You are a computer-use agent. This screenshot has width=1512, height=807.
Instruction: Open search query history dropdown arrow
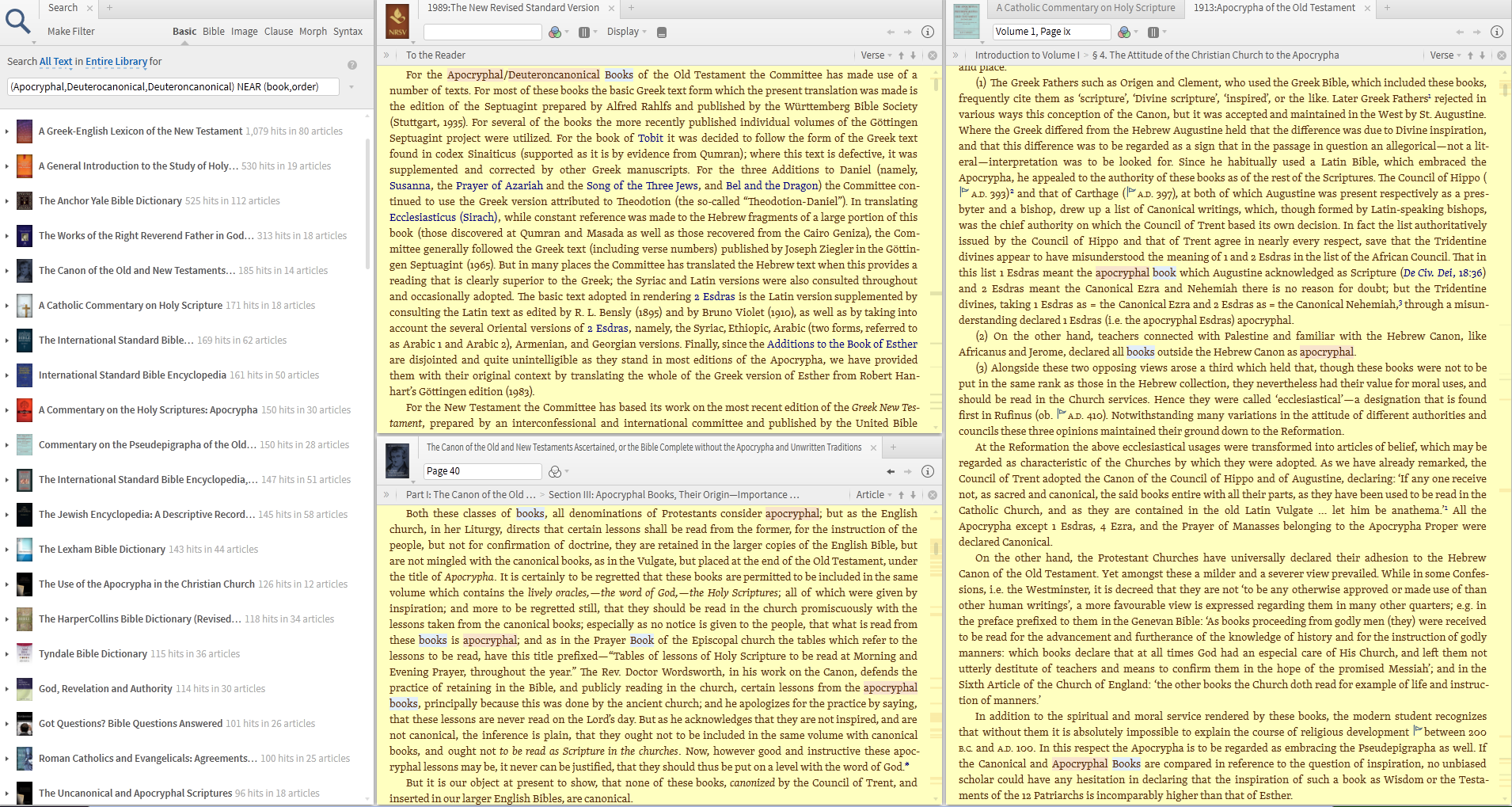(x=351, y=87)
